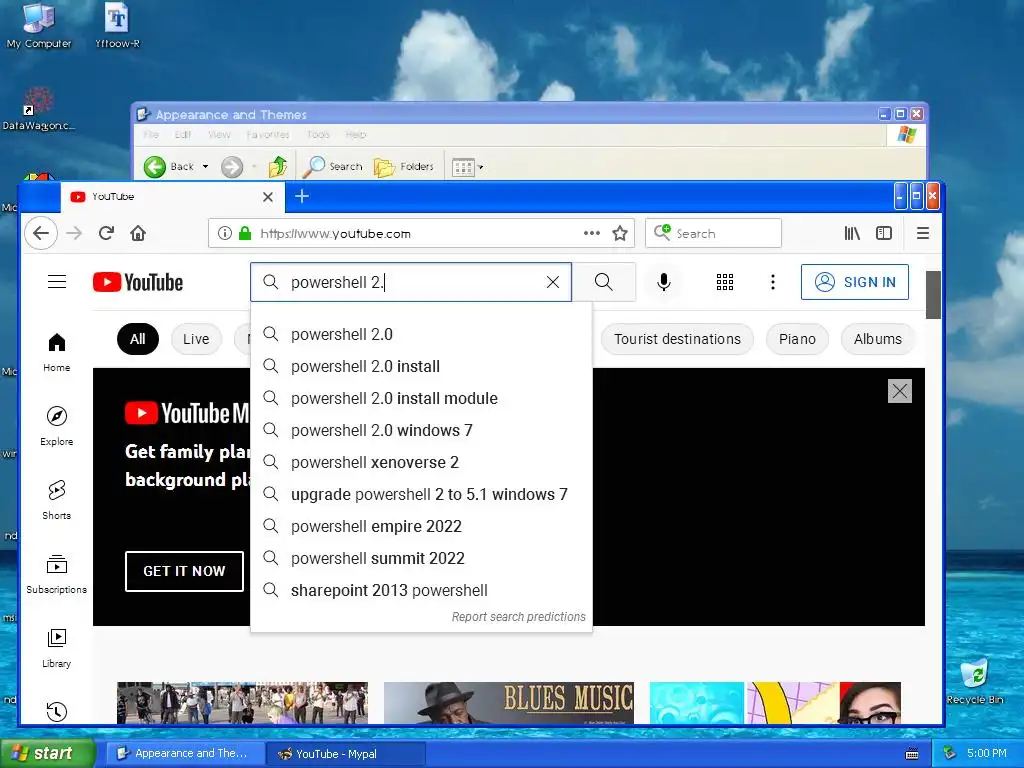The height and width of the screenshot is (768, 1024).
Task: Click the browser forward arrow
Action: coord(74,233)
